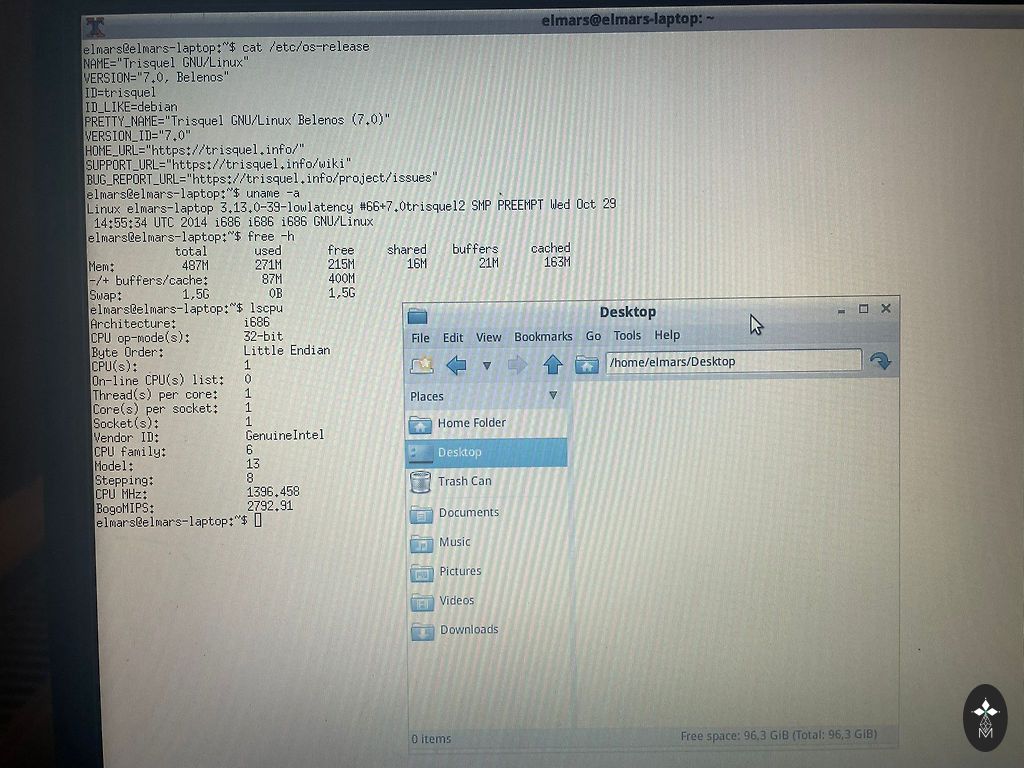Viewport: 1024px width, 768px height.
Task: Open the View menu
Action: pyautogui.click(x=488, y=338)
